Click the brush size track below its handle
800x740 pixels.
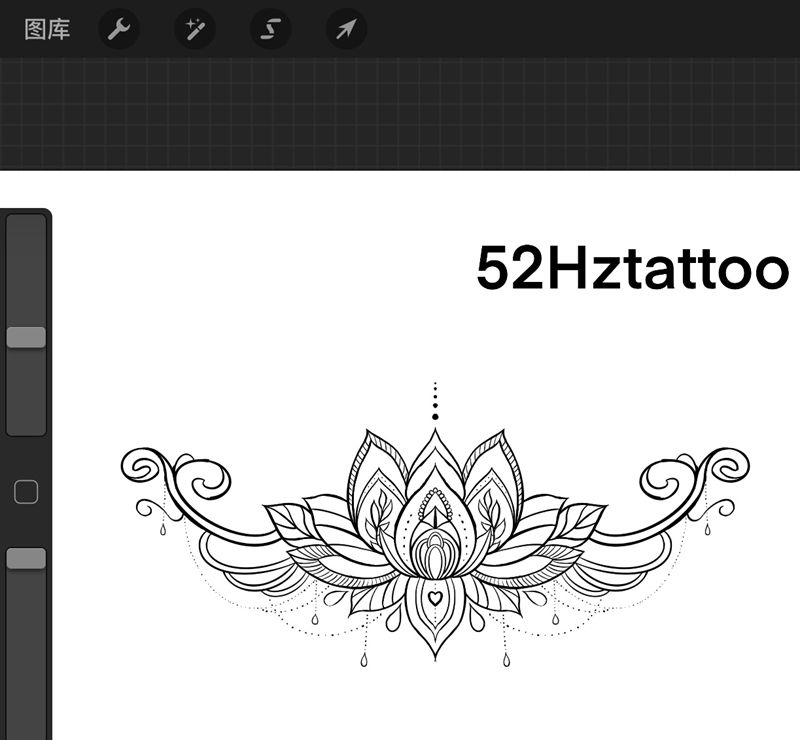click(26, 395)
